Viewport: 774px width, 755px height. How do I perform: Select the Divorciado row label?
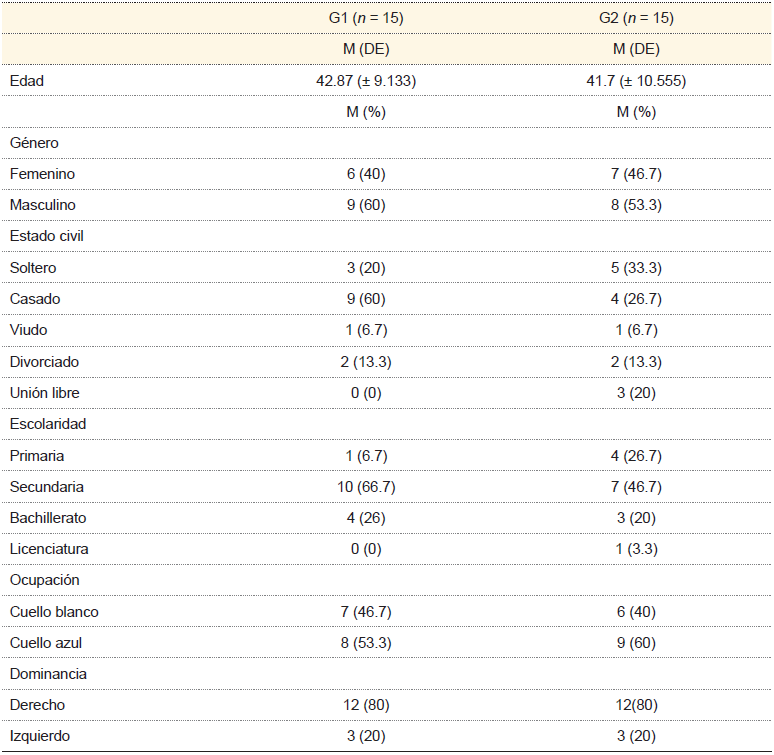point(44,362)
